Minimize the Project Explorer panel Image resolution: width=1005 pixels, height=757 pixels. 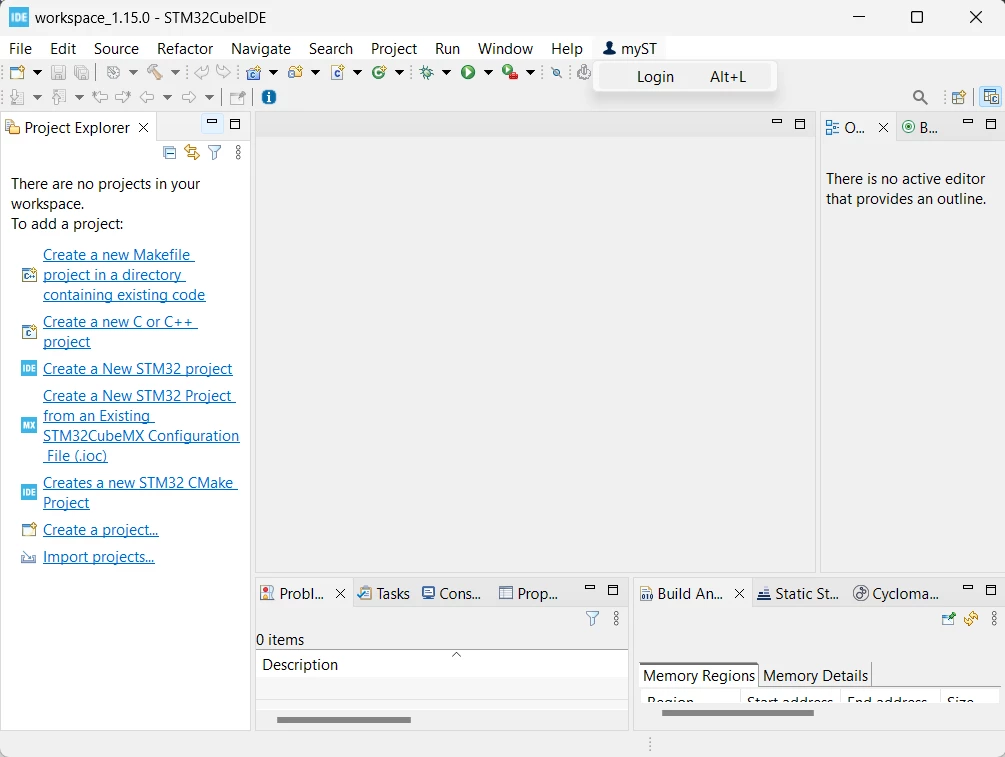click(x=212, y=122)
